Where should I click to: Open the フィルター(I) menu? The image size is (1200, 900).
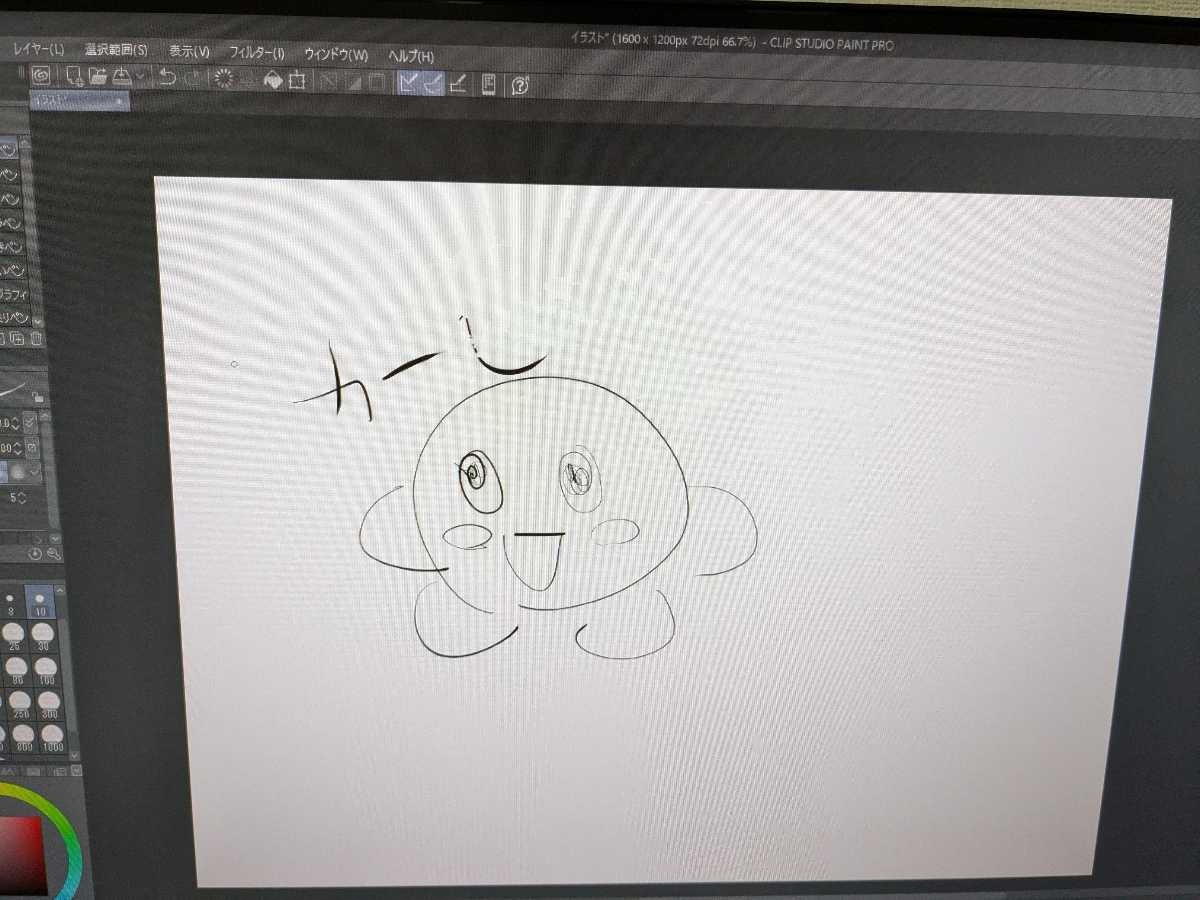click(257, 52)
